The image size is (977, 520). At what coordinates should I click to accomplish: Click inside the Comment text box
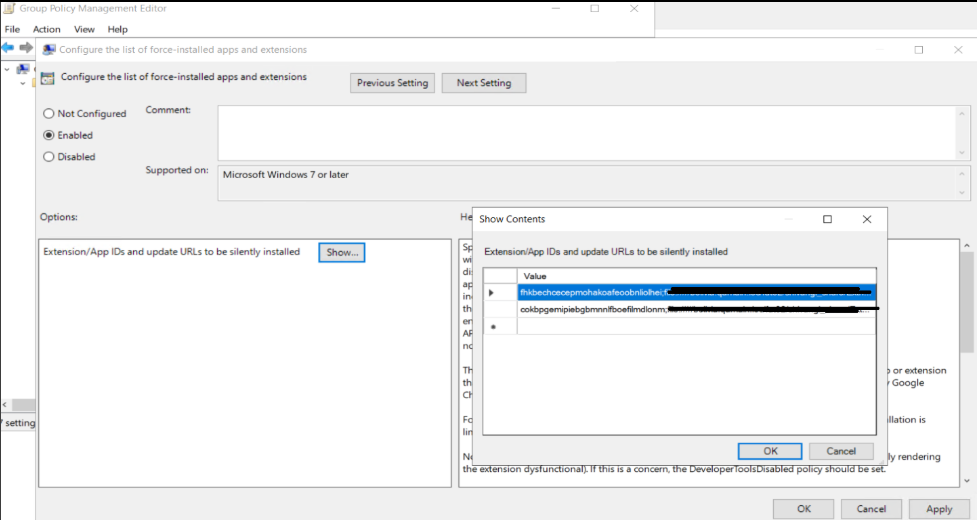[x=587, y=133]
